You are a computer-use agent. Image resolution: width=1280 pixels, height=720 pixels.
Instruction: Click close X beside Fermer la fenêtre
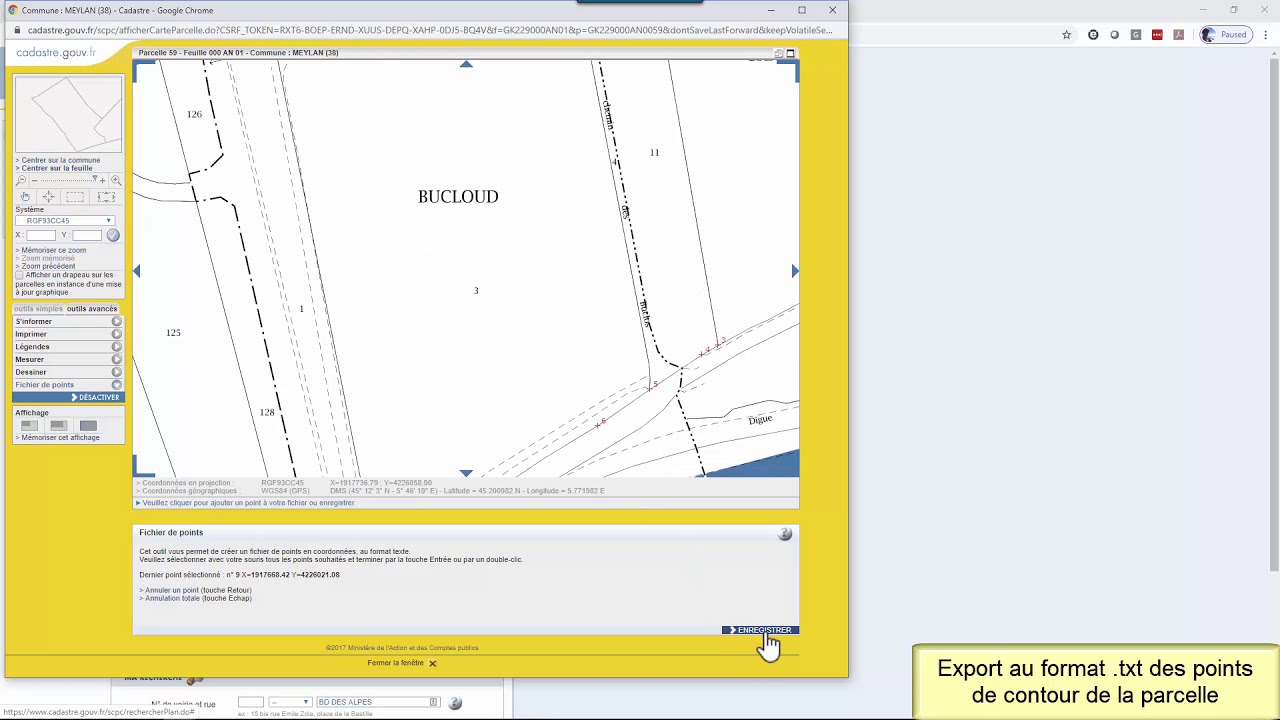click(x=433, y=663)
